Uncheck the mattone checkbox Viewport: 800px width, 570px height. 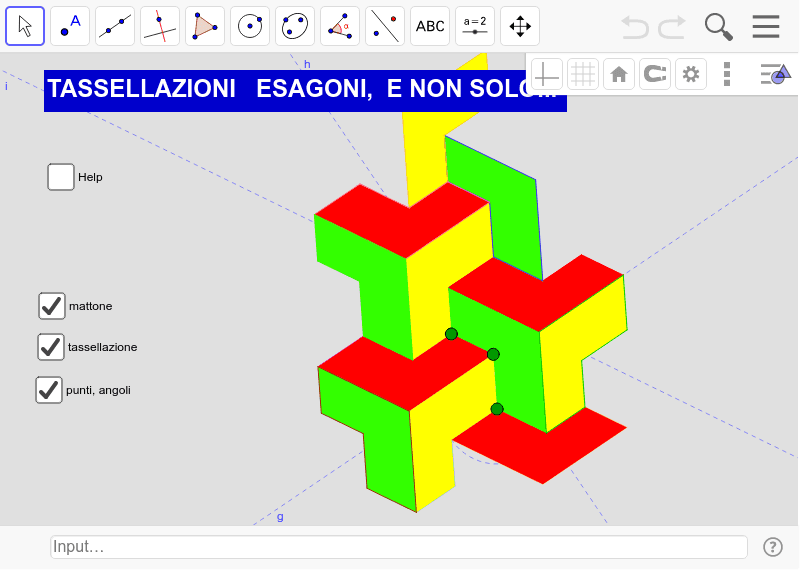pyautogui.click(x=52, y=306)
